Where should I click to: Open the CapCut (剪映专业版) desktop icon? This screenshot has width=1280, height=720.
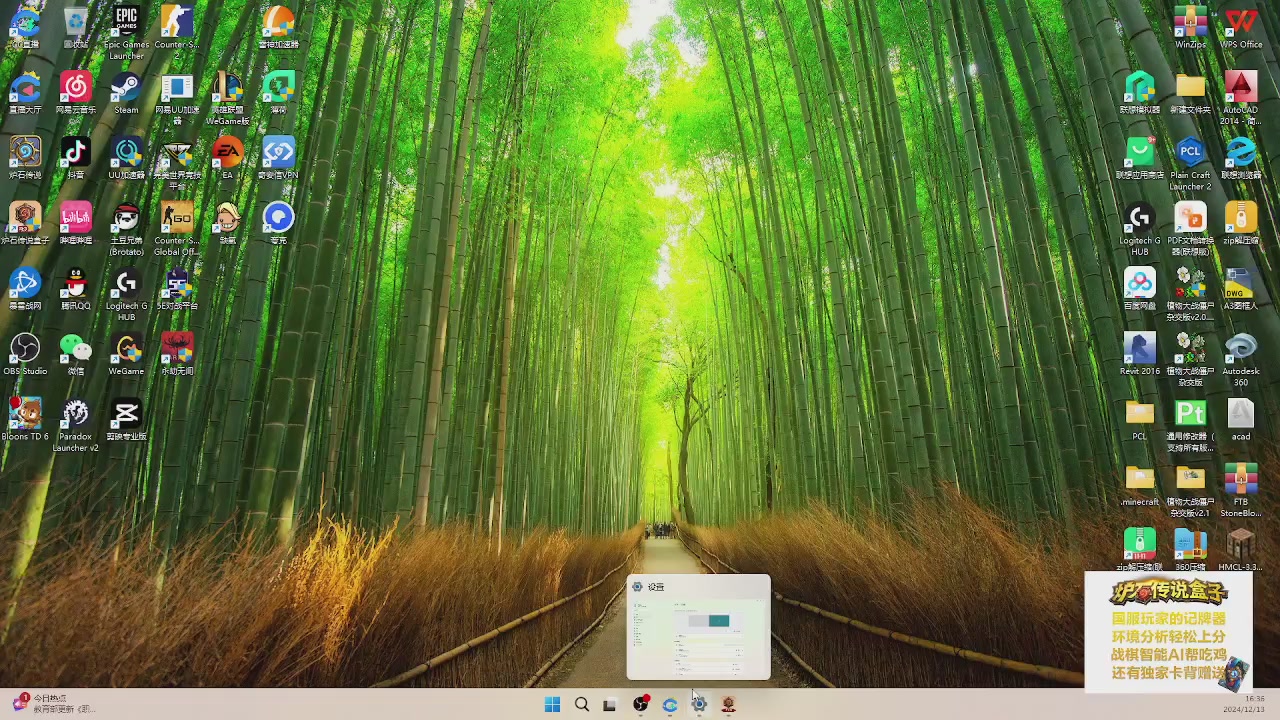coord(126,419)
